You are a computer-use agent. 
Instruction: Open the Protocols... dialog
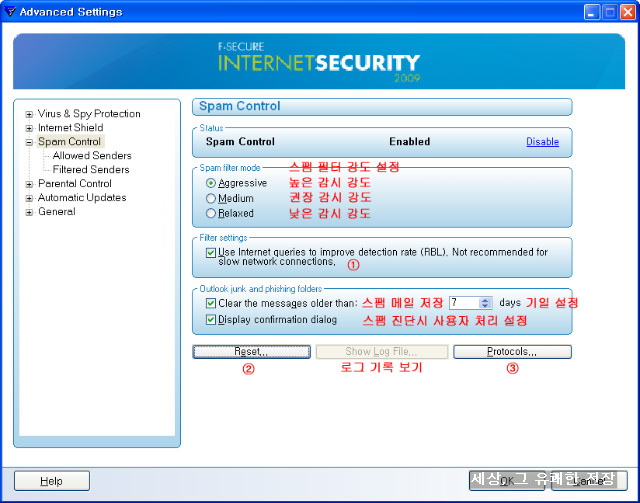[512, 352]
